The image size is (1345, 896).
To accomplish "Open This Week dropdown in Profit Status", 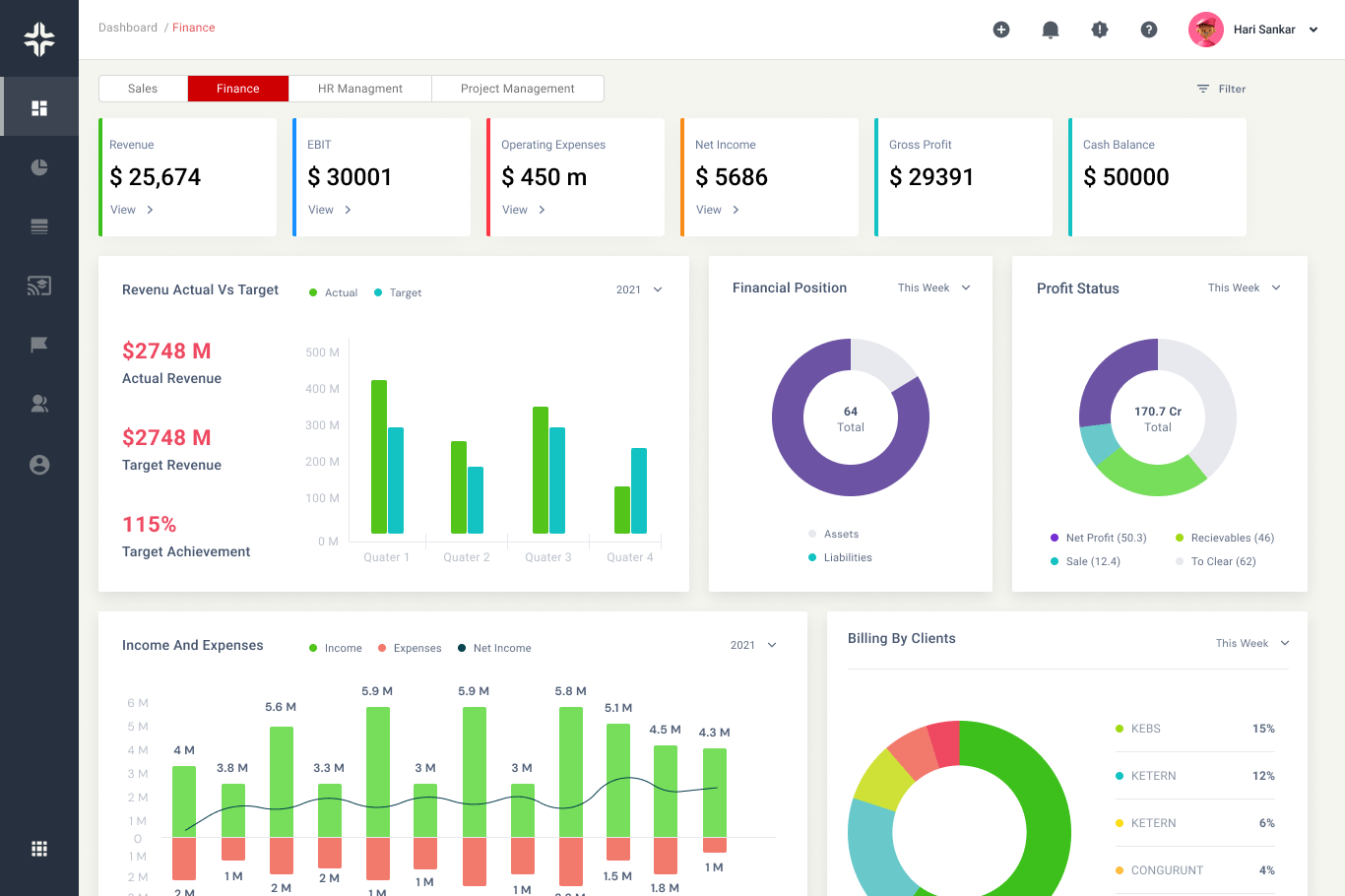I will tap(1244, 288).
